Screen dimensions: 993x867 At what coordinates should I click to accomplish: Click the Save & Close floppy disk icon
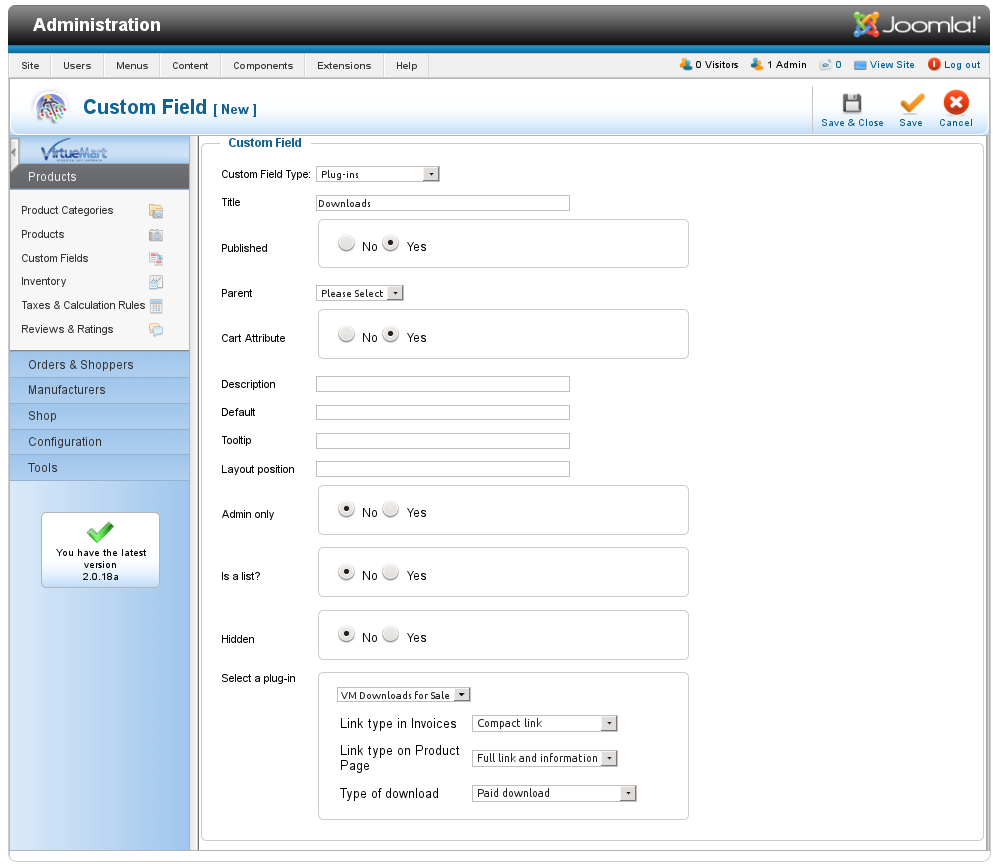pyautogui.click(x=852, y=104)
